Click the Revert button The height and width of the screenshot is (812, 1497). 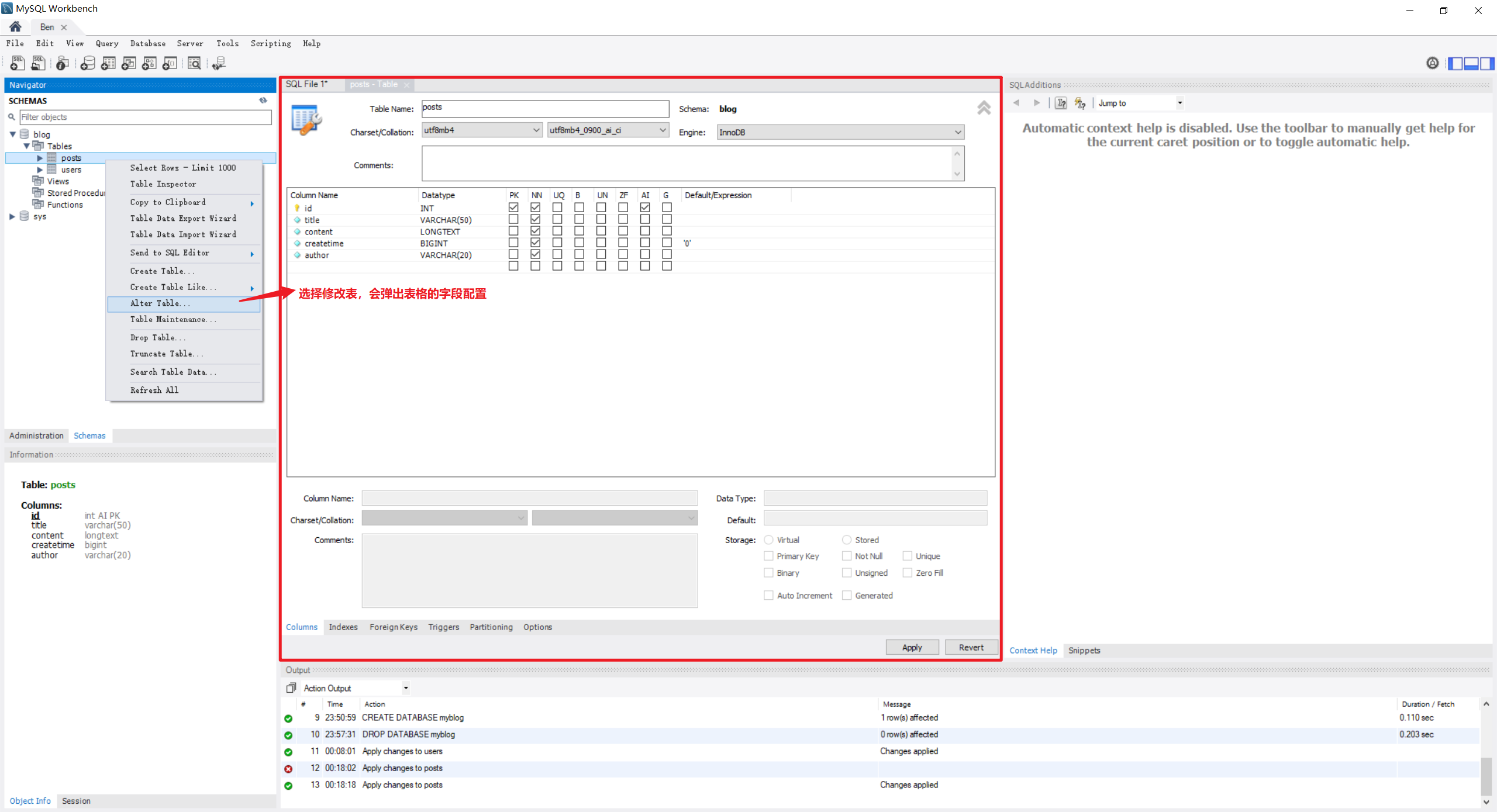[x=971, y=647]
